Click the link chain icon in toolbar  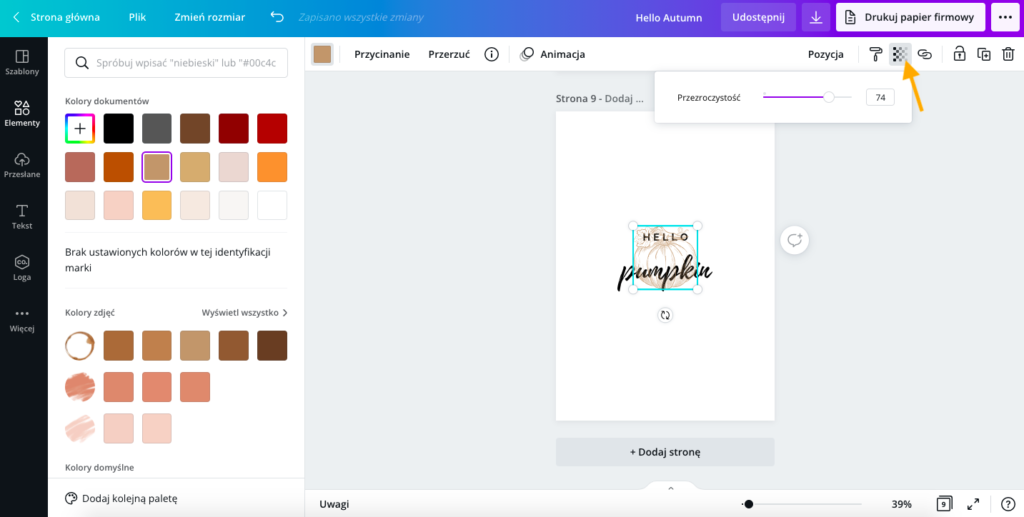click(925, 54)
